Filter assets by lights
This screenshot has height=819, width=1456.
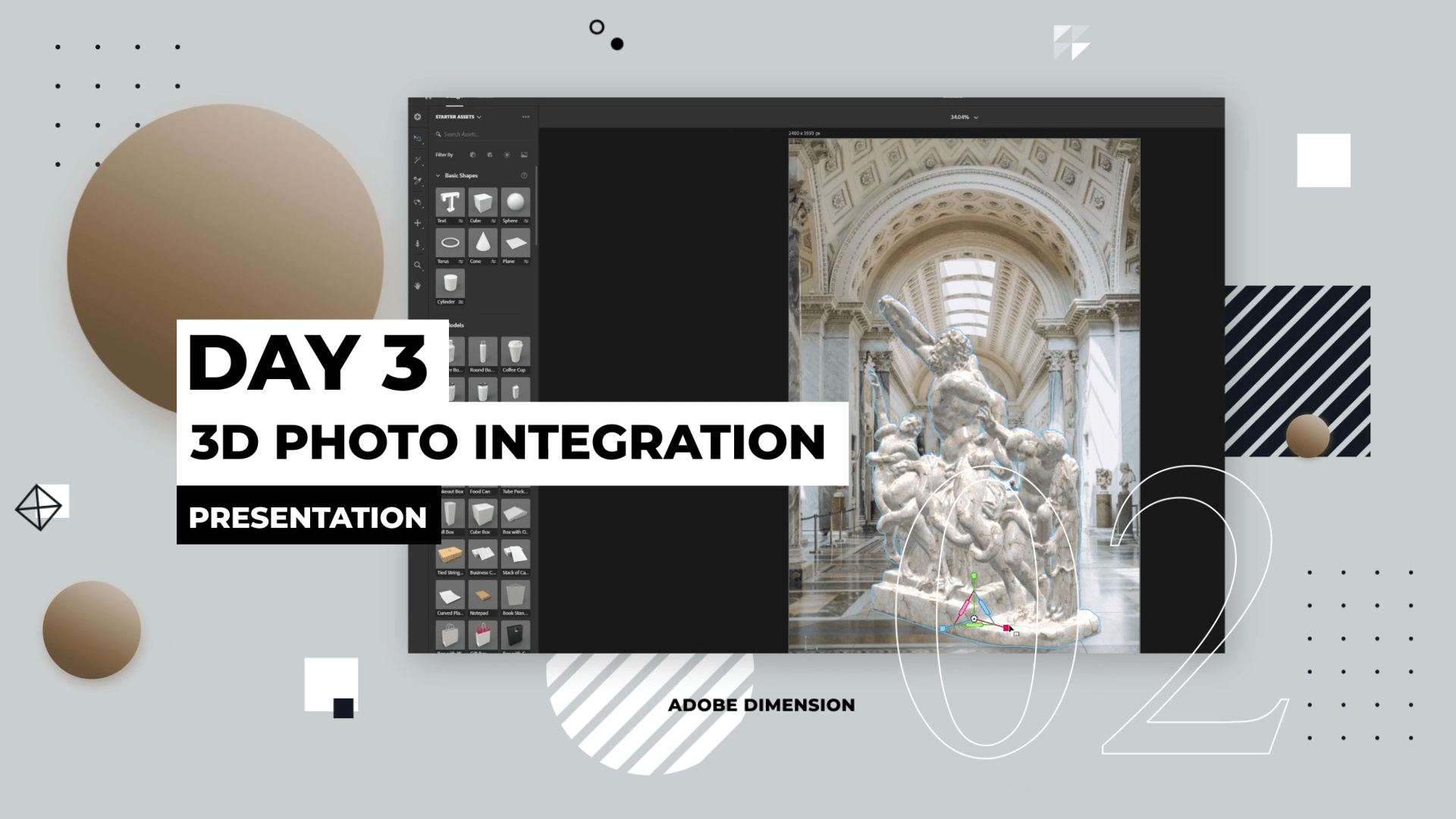point(507,155)
